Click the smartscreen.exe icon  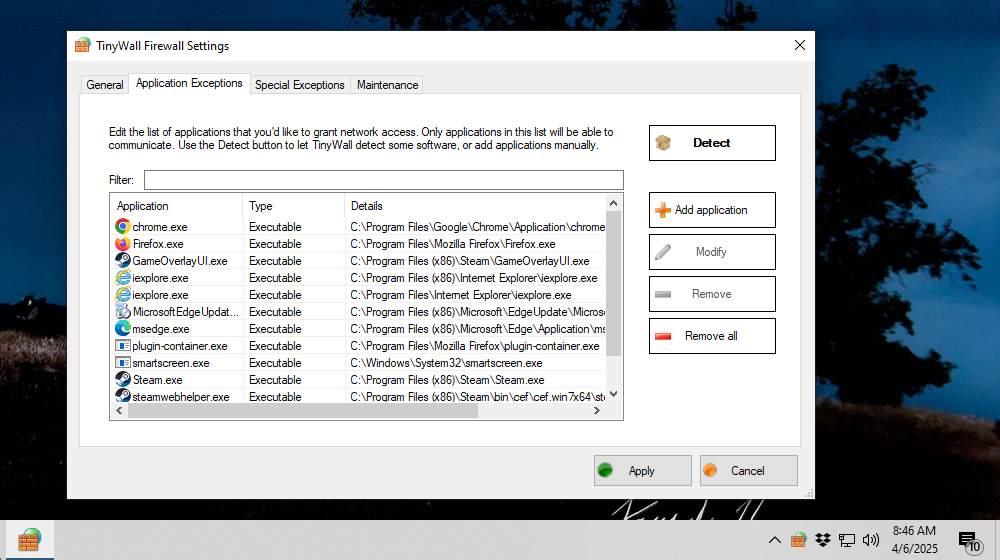[122, 362]
